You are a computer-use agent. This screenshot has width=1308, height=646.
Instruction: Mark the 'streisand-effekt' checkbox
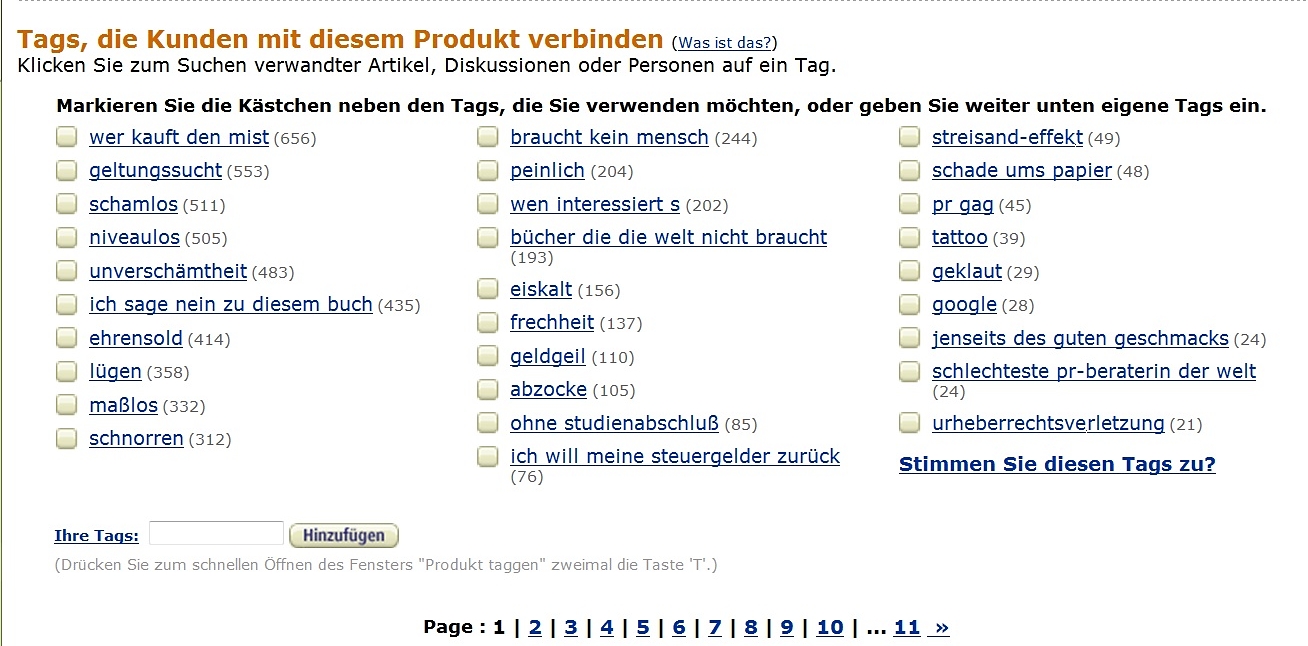pos(909,137)
